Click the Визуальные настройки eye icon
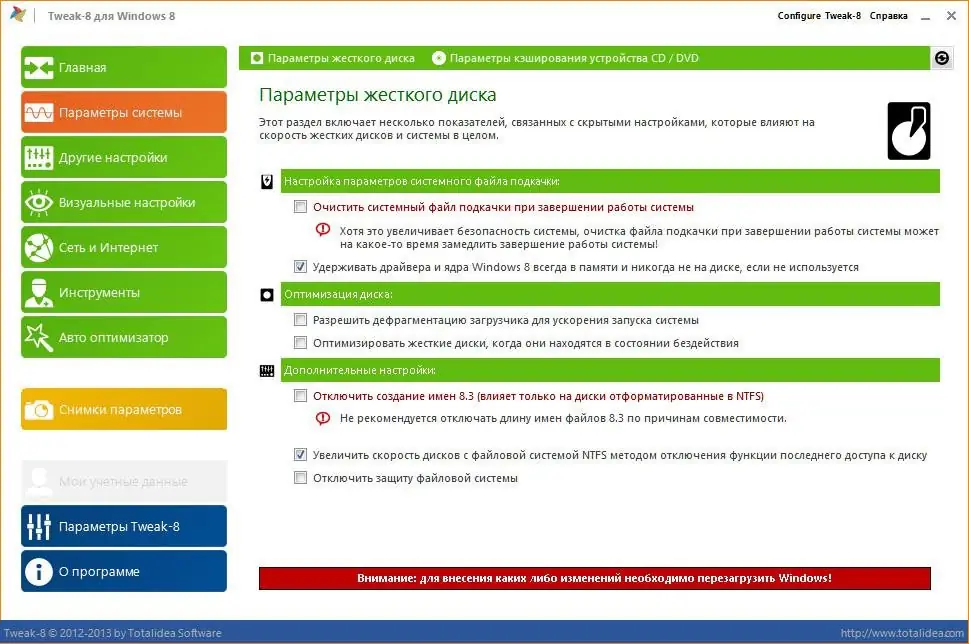969x644 pixels. click(x=38, y=203)
